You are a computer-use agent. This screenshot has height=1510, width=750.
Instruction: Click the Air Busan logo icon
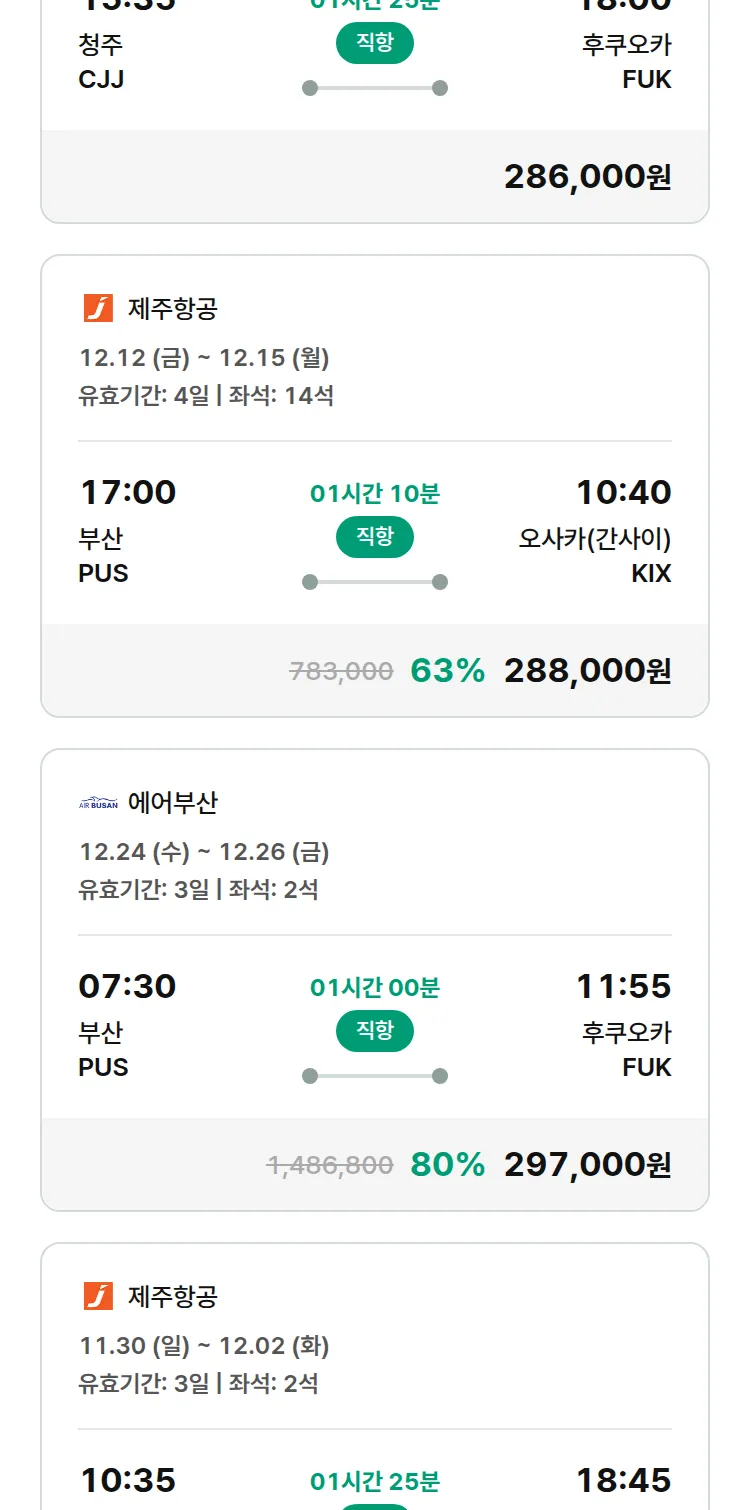click(x=98, y=803)
